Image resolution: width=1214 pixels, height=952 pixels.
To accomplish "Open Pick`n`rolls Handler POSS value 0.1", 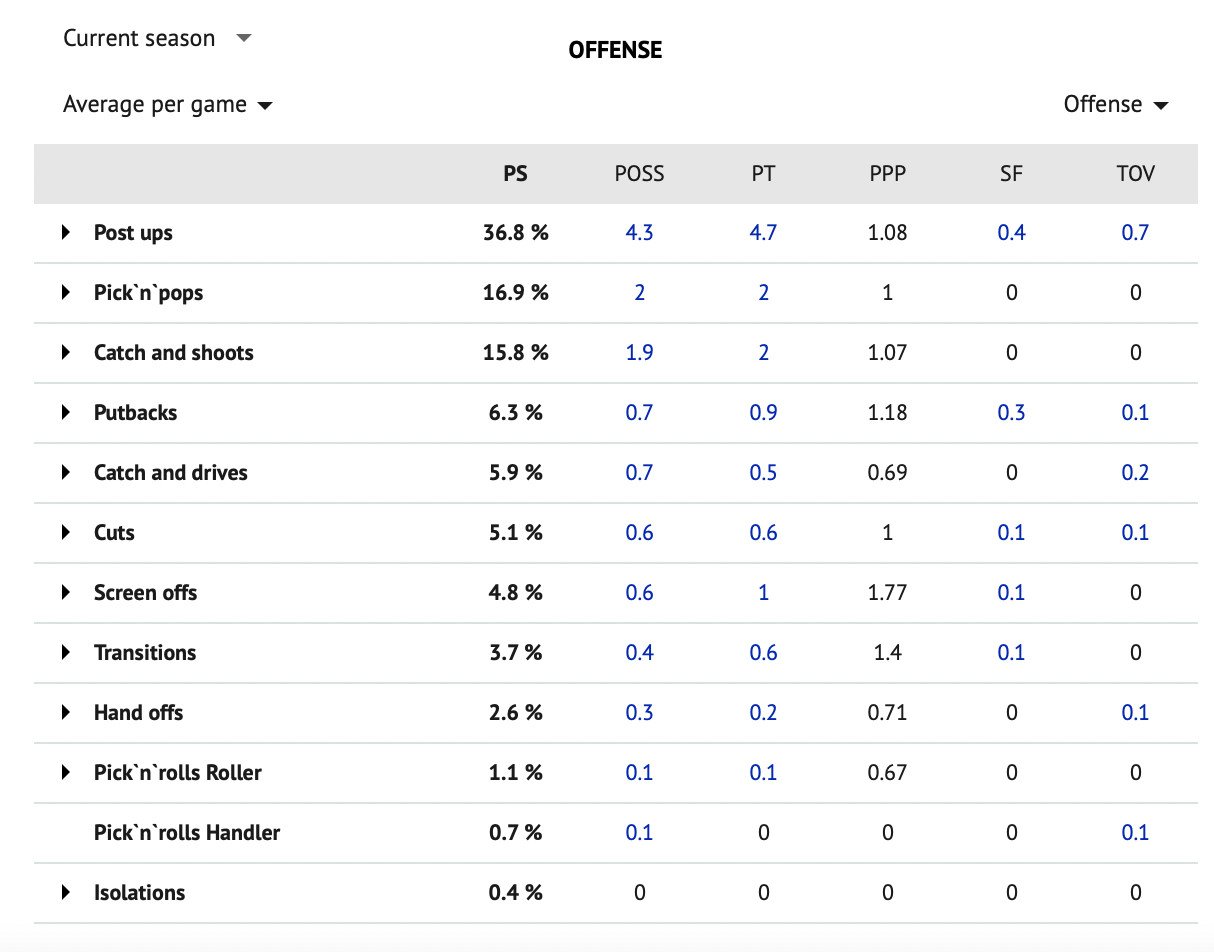I will click(639, 833).
